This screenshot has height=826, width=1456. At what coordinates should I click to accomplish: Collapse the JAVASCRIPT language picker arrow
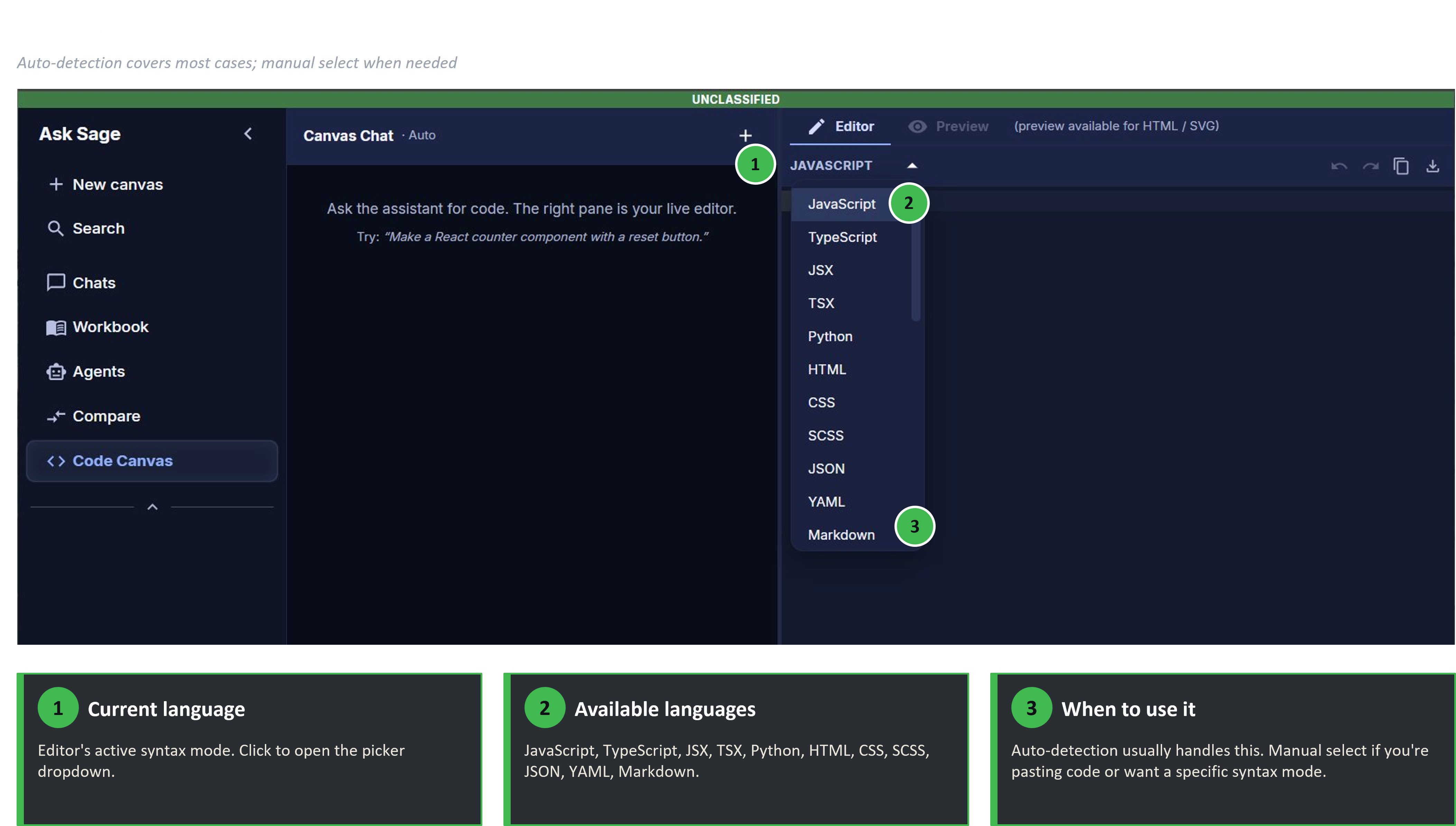click(x=912, y=166)
